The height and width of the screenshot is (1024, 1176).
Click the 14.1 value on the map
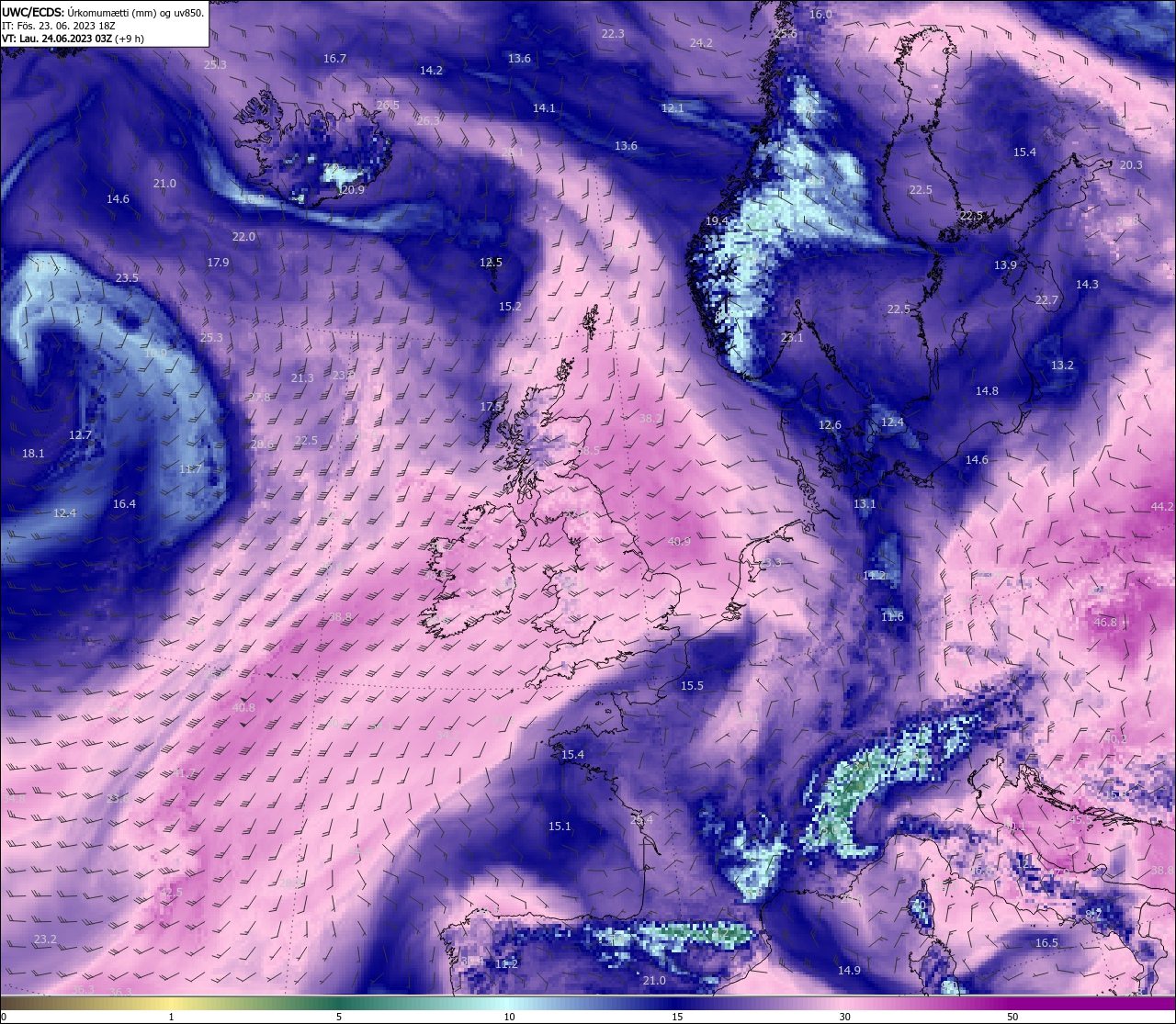tap(544, 108)
